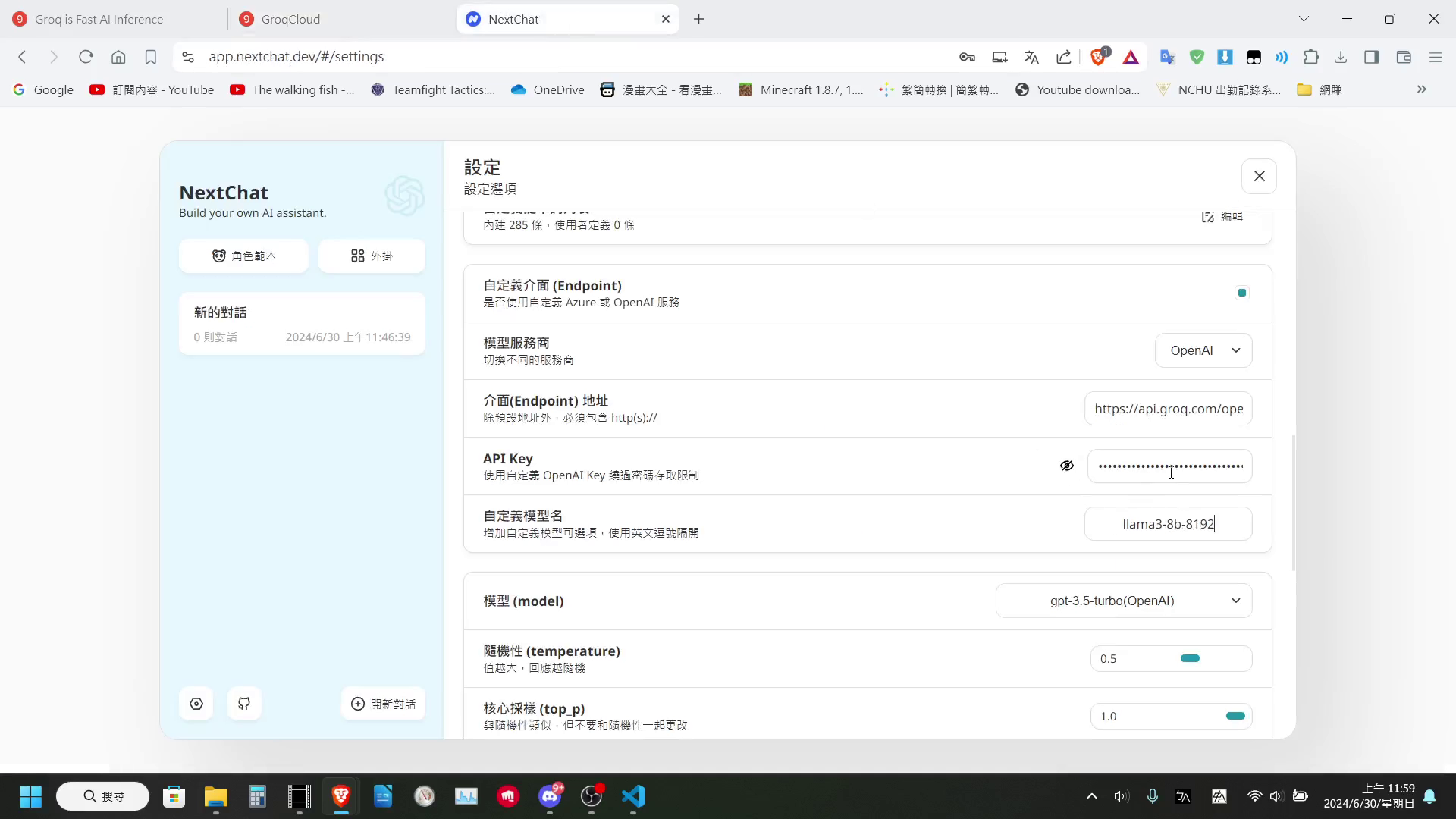Open Teamfight Tactics bookmark
The image size is (1456, 819).
[x=433, y=89]
